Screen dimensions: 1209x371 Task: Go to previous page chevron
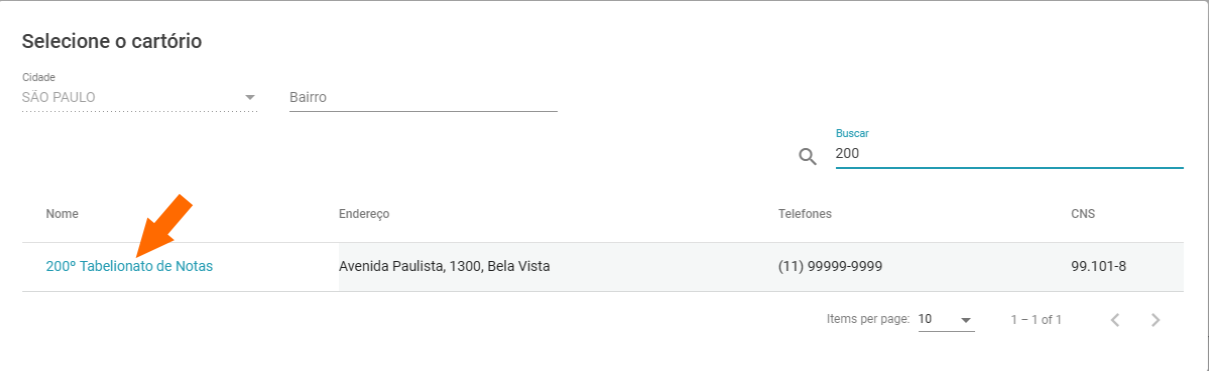[x=1115, y=320]
